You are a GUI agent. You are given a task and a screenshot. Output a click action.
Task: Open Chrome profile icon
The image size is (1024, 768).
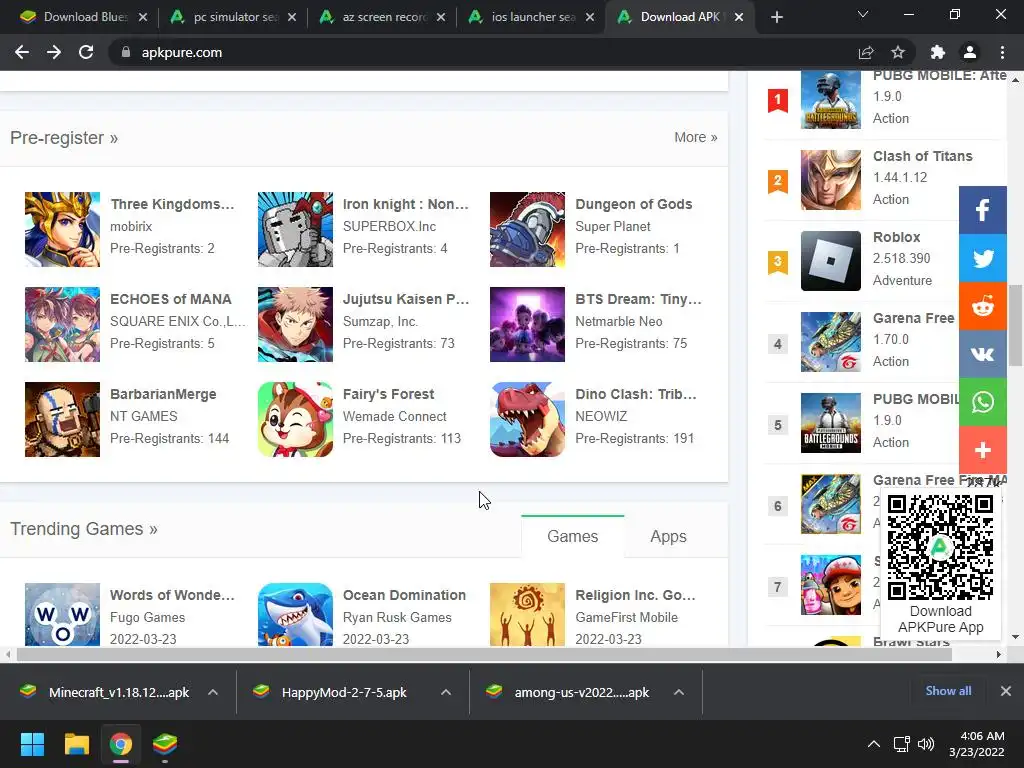coord(970,52)
